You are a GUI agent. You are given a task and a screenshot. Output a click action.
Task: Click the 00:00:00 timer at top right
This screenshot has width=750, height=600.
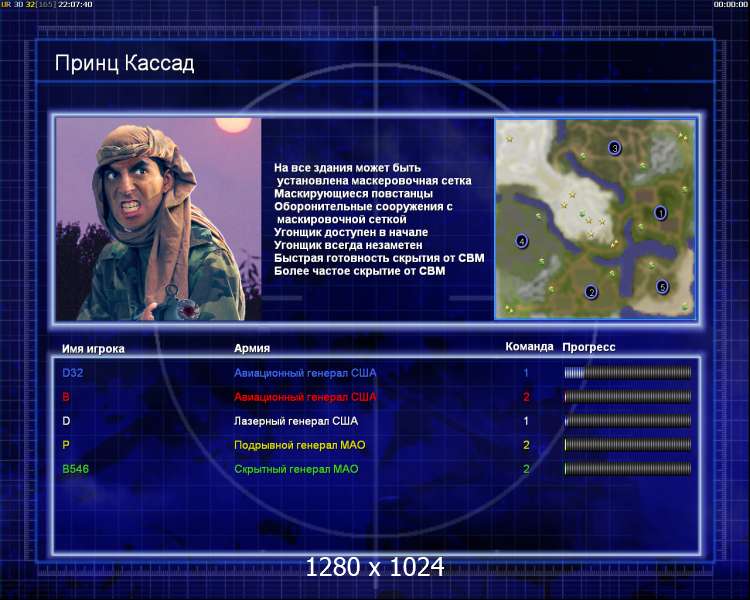[730, 4]
